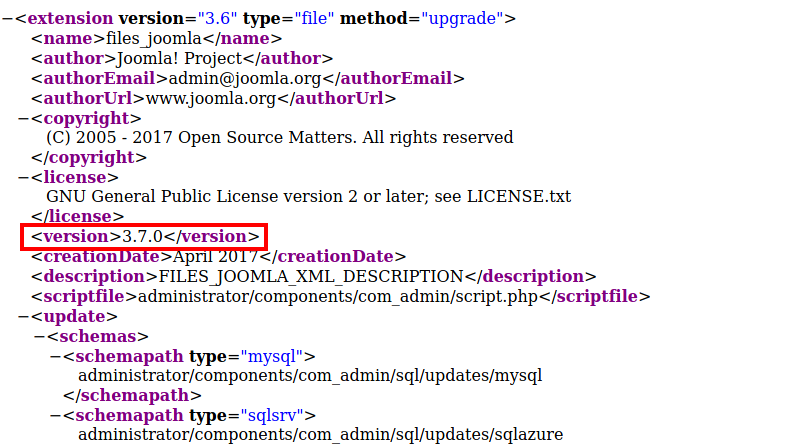Screen dimensions: 787x445
Task: Click the Joomla! Project author text
Action: click(x=180, y=59)
